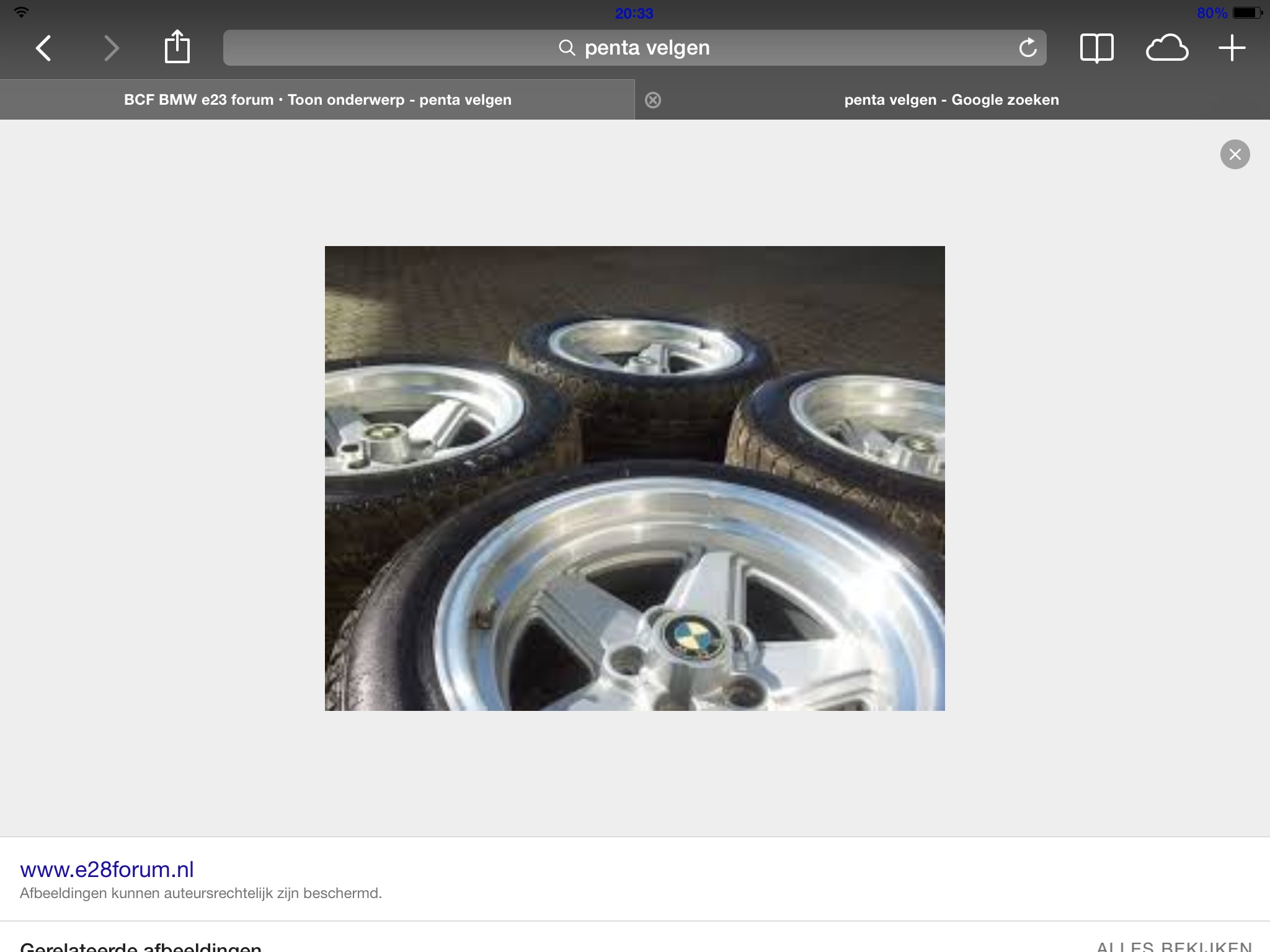Tap the search magnifier in address bar
This screenshot has height=952, width=1270.
(567, 48)
